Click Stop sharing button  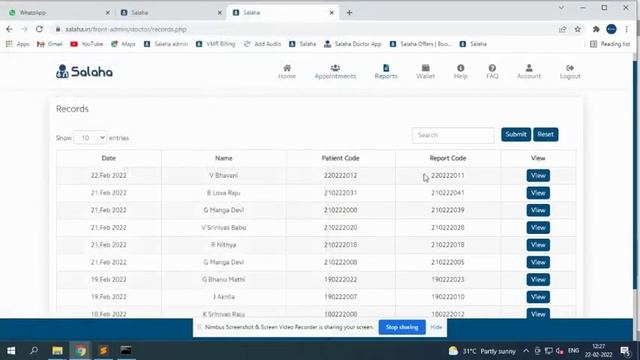point(402,327)
